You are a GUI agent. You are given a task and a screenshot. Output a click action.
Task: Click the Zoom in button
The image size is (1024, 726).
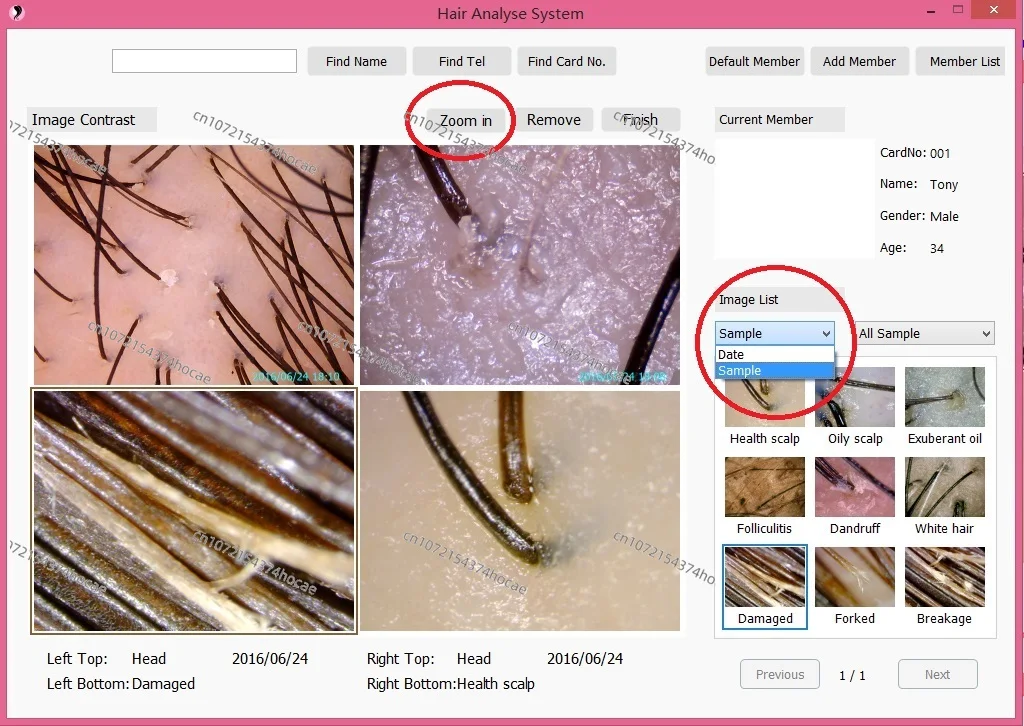tap(466, 120)
